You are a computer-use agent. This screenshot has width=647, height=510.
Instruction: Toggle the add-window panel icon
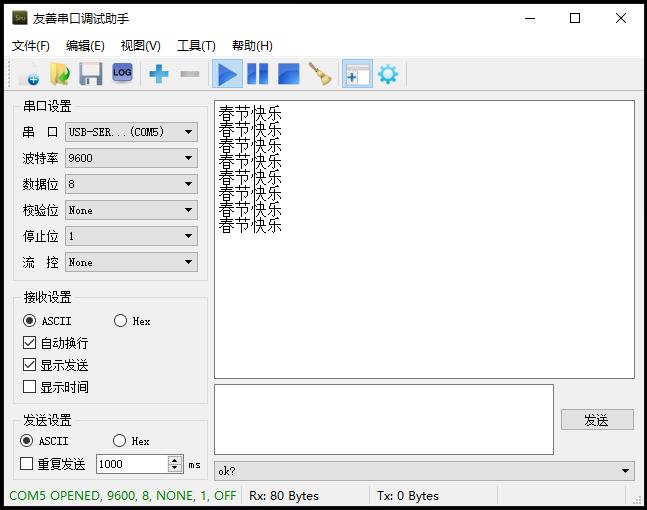(x=357, y=74)
